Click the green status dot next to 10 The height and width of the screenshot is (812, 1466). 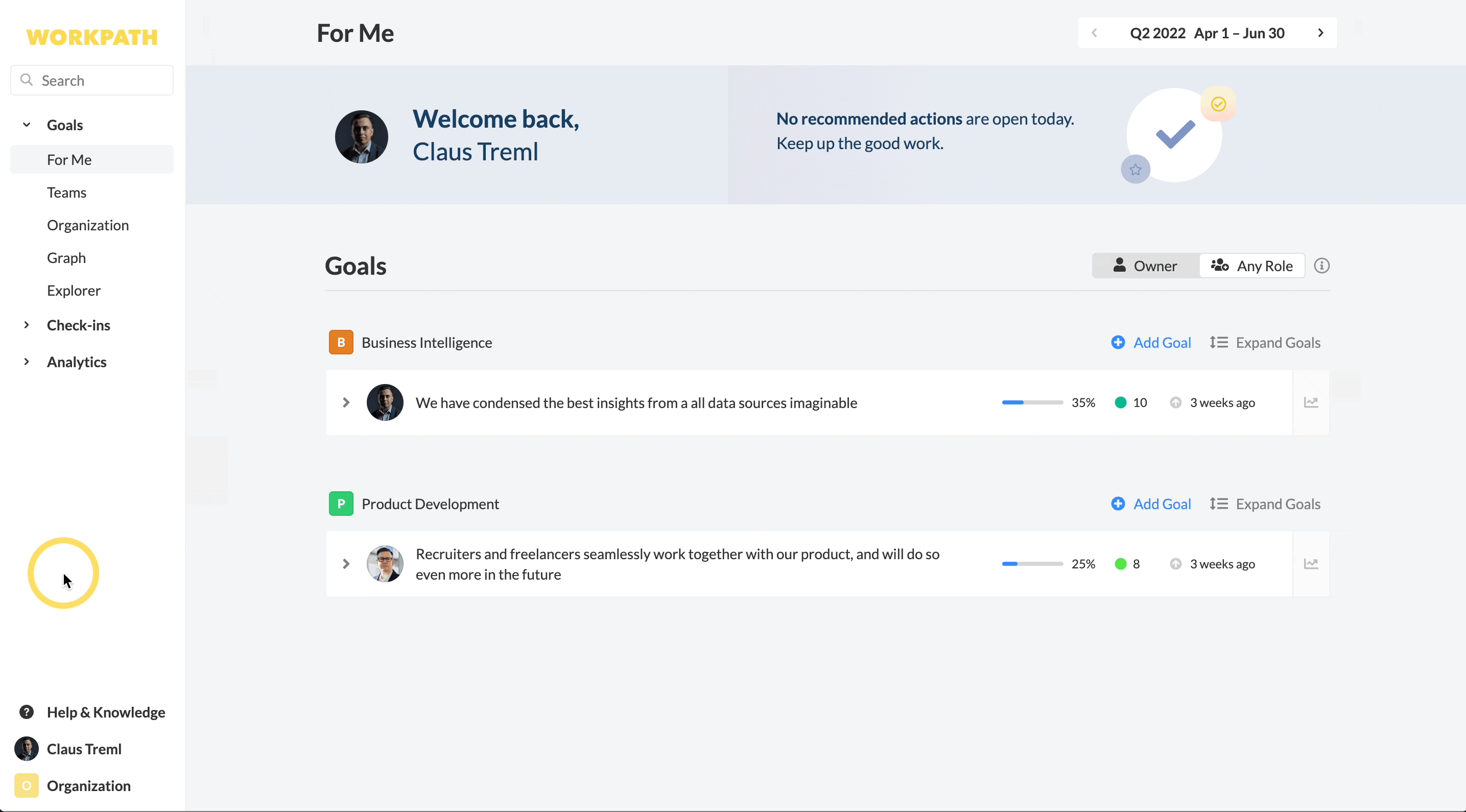(1120, 402)
